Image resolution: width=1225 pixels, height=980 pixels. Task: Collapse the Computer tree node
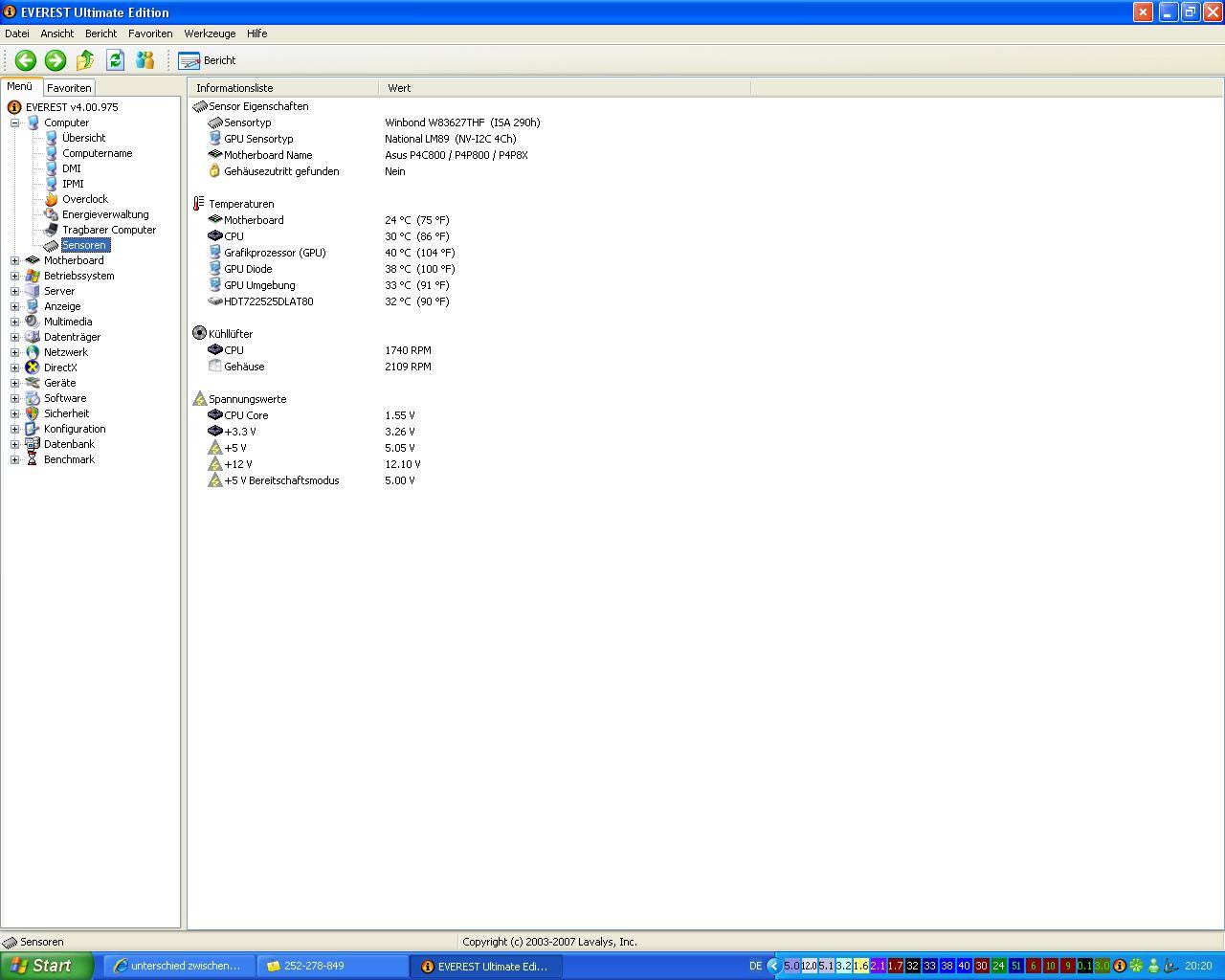pyautogui.click(x=14, y=122)
